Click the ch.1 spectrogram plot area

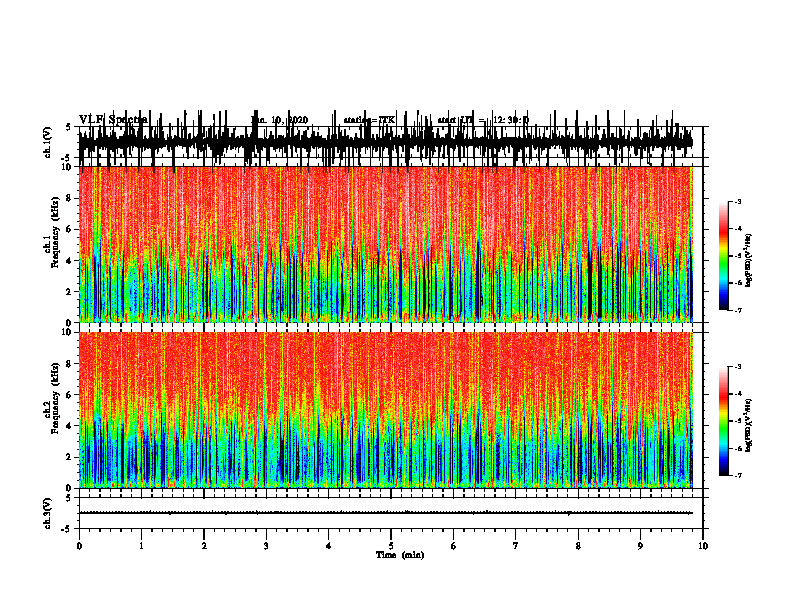coord(386,244)
